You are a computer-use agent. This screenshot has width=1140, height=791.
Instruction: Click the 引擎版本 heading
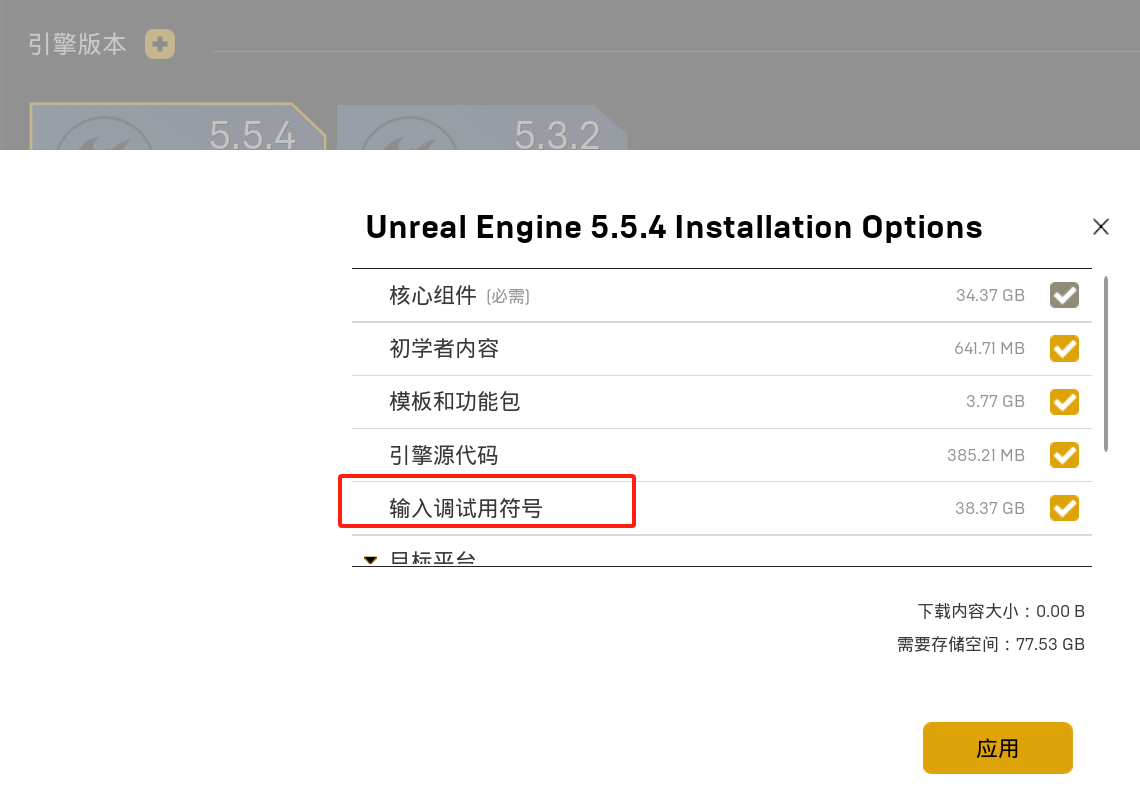coord(77,44)
